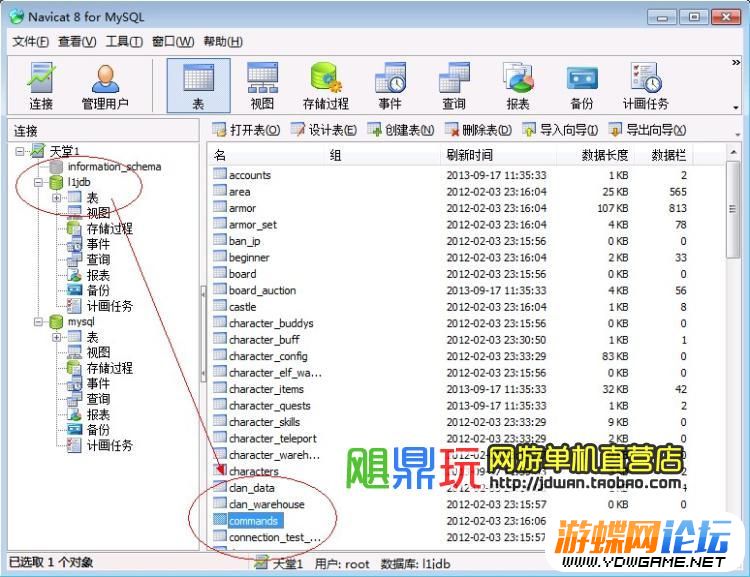
Task: Click scroll-up arrow of table list
Action: (732, 153)
